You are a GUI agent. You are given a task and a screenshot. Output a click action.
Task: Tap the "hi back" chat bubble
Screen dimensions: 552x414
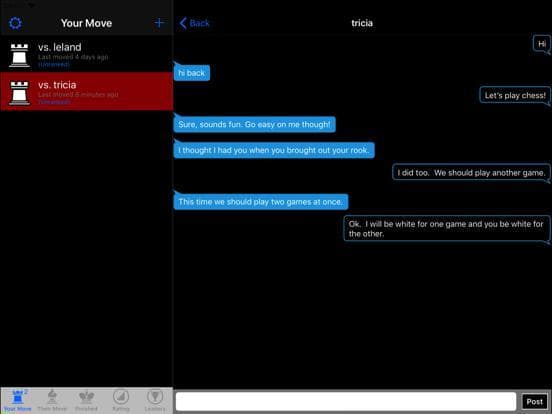click(192, 73)
